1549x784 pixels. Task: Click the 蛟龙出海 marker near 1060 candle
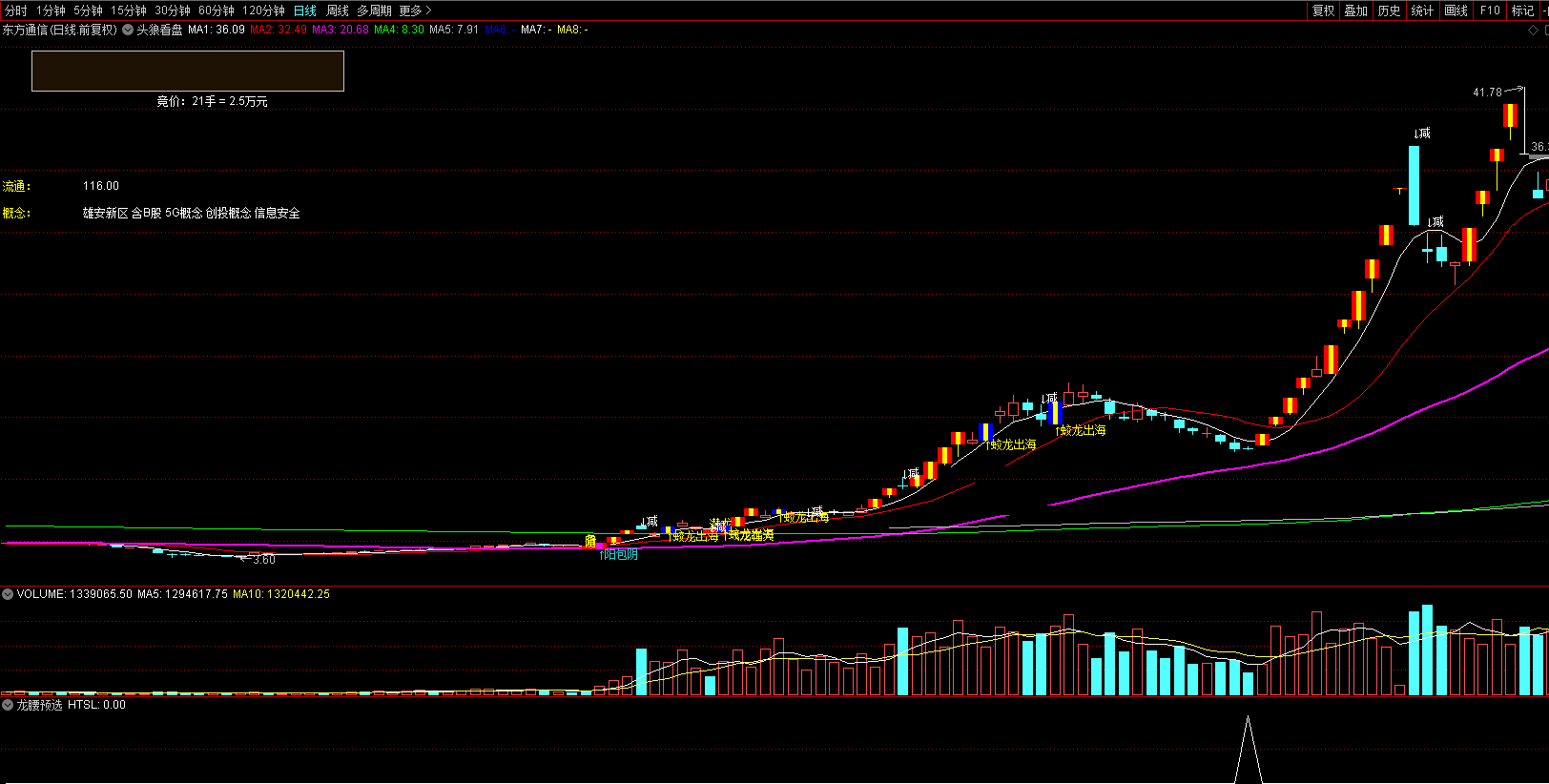tap(1012, 444)
